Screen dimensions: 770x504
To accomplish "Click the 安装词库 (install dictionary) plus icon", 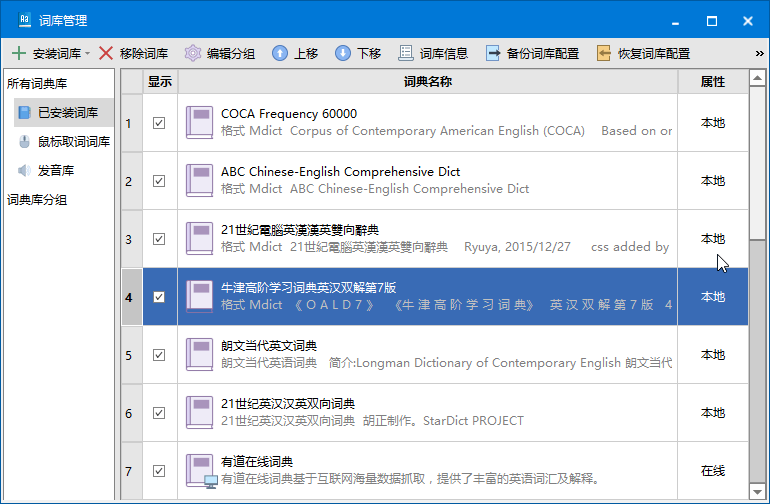I will (18, 53).
